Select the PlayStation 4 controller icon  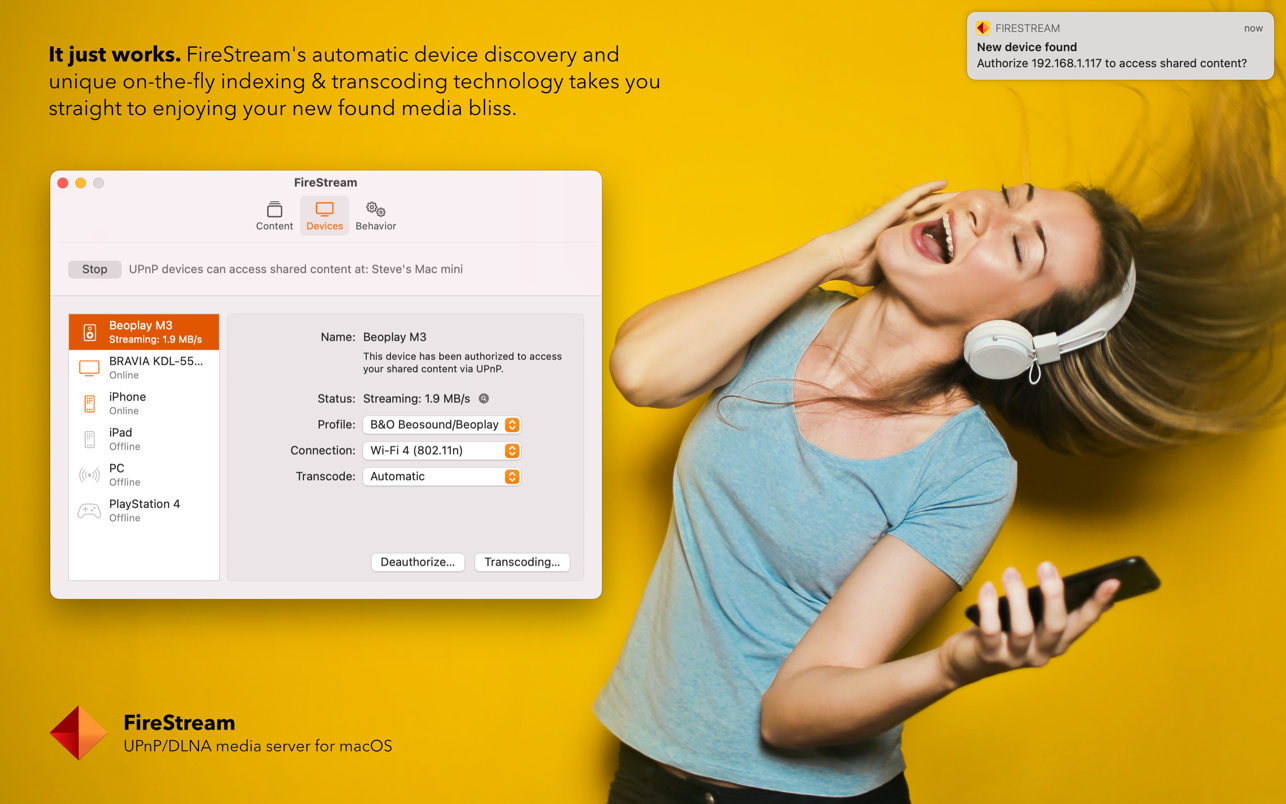[89, 511]
